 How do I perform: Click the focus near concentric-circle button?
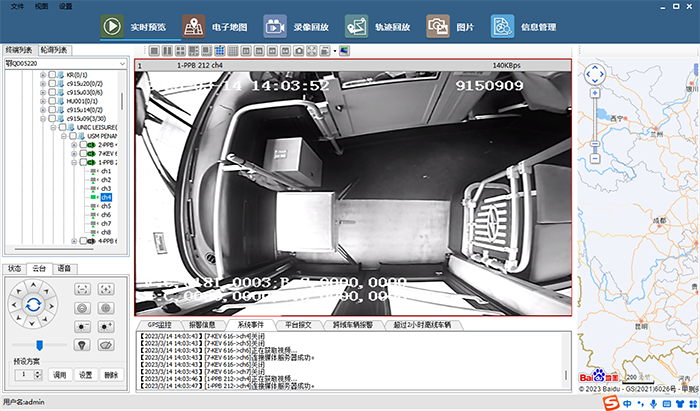82,308
